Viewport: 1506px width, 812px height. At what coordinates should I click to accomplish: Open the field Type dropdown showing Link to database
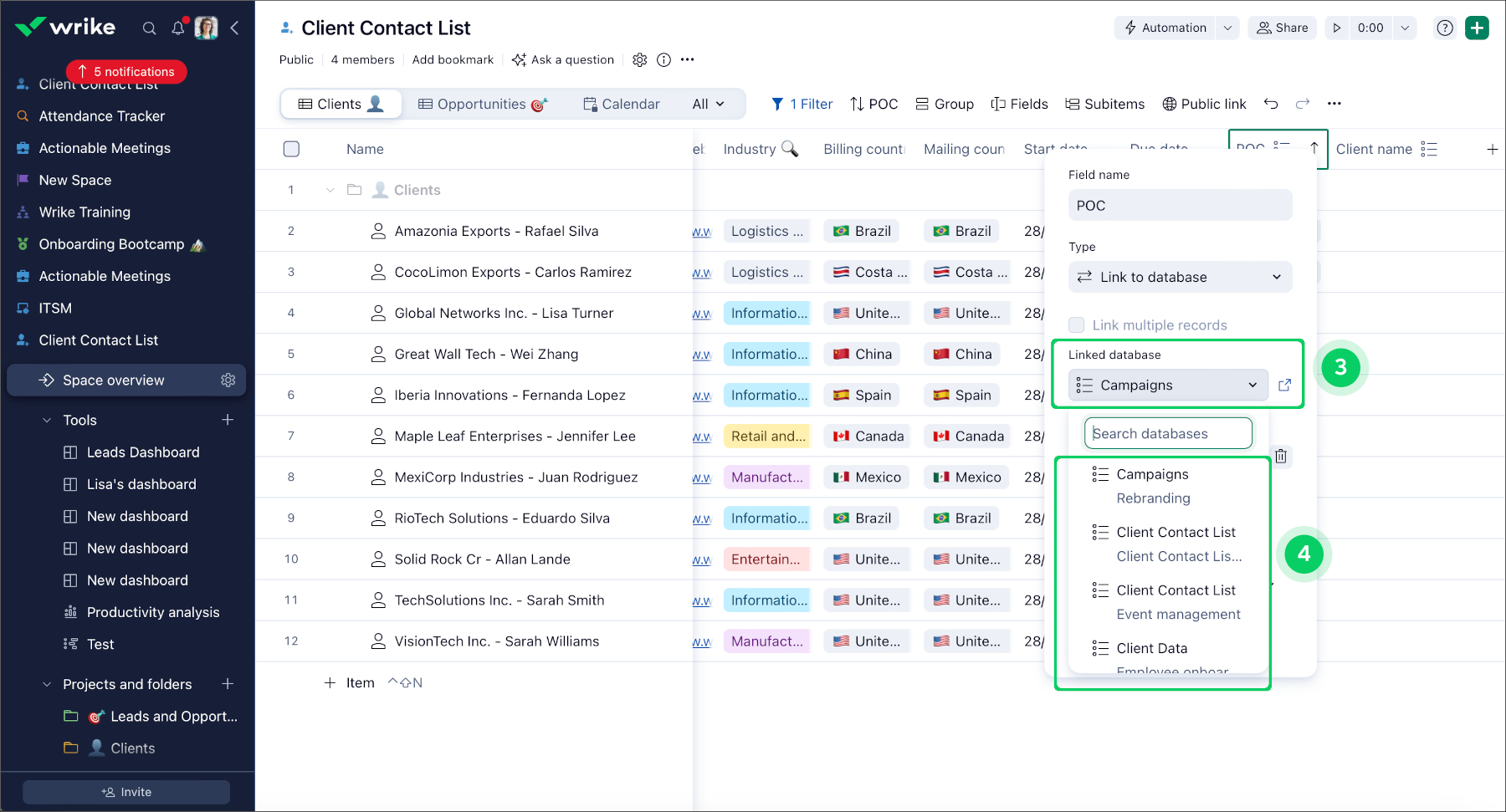point(1180,277)
